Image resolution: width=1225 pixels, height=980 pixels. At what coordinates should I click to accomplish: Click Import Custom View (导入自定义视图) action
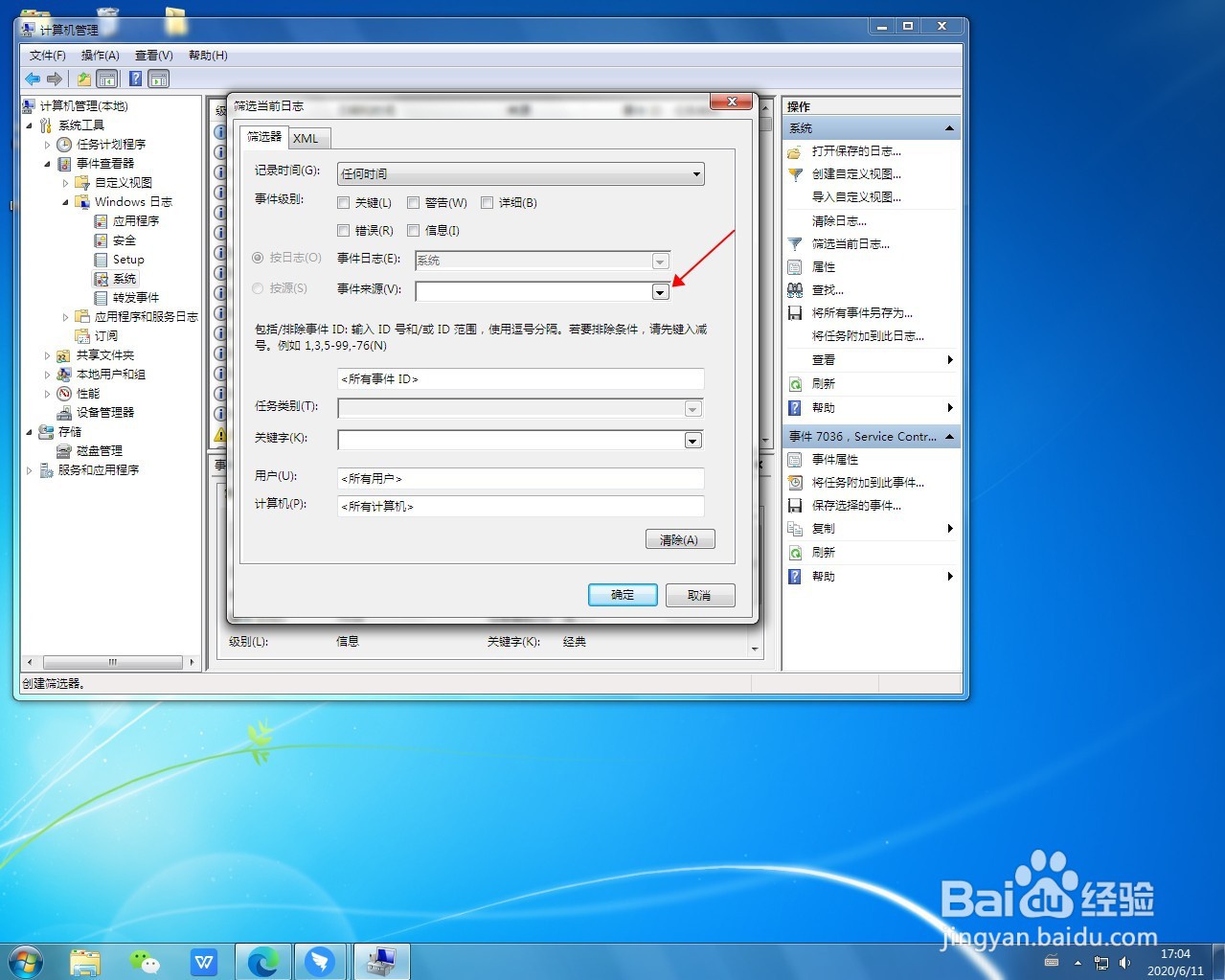857,197
